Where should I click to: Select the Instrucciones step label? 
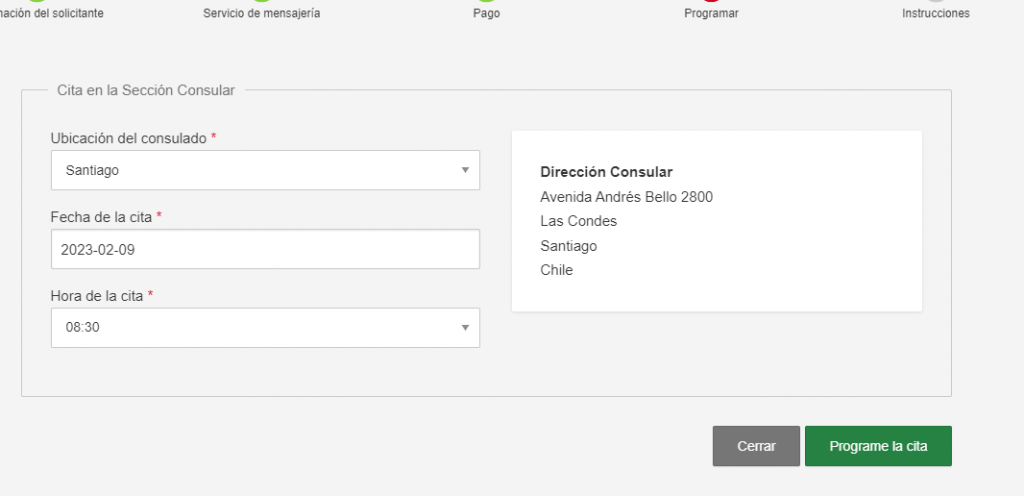coord(936,13)
